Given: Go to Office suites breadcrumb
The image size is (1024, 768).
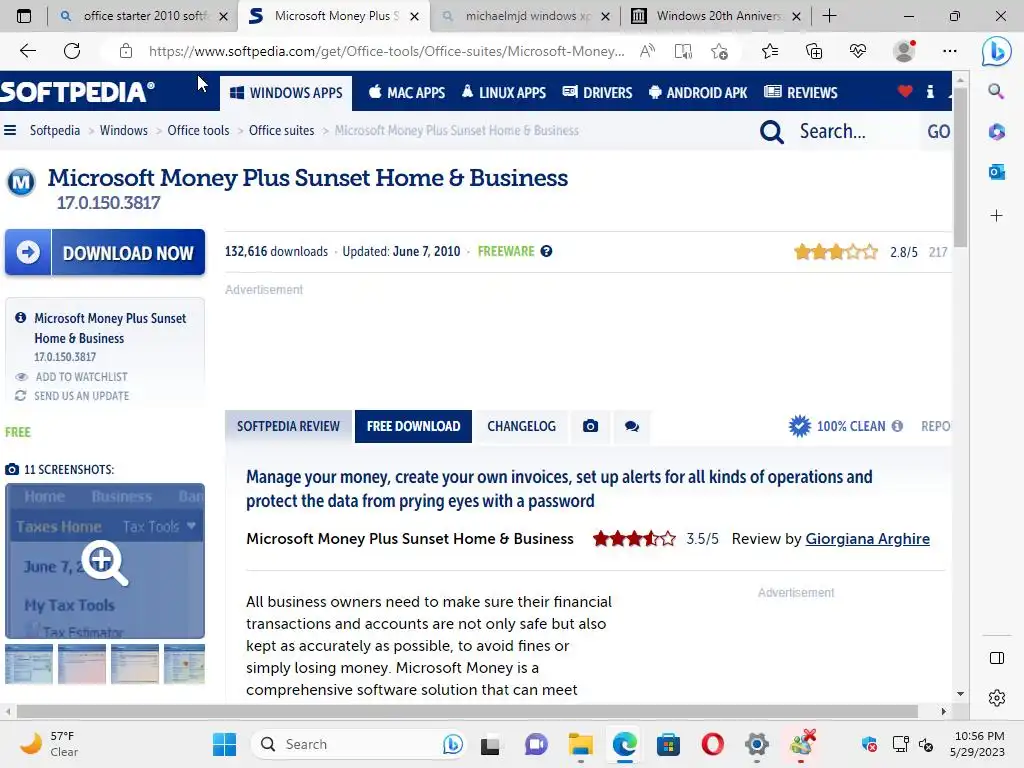Looking at the screenshot, I should click(281, 131).
